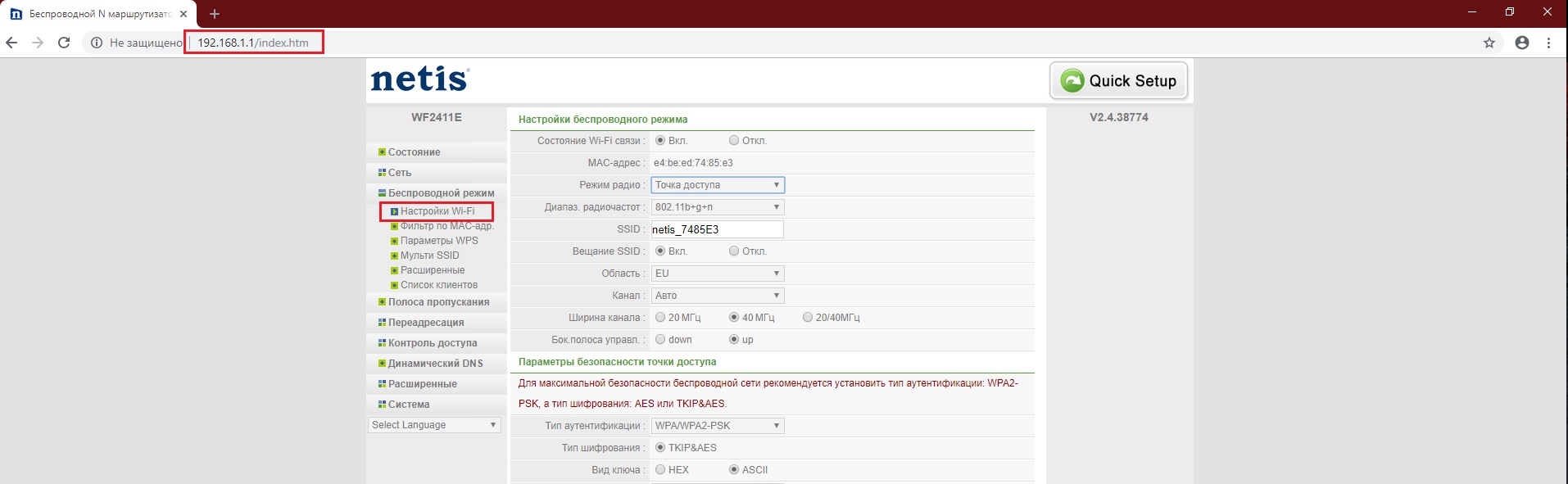Open Расширенные under wireless submenu
This screenshot has height=484, width=1568.
(x=433, y=270)
